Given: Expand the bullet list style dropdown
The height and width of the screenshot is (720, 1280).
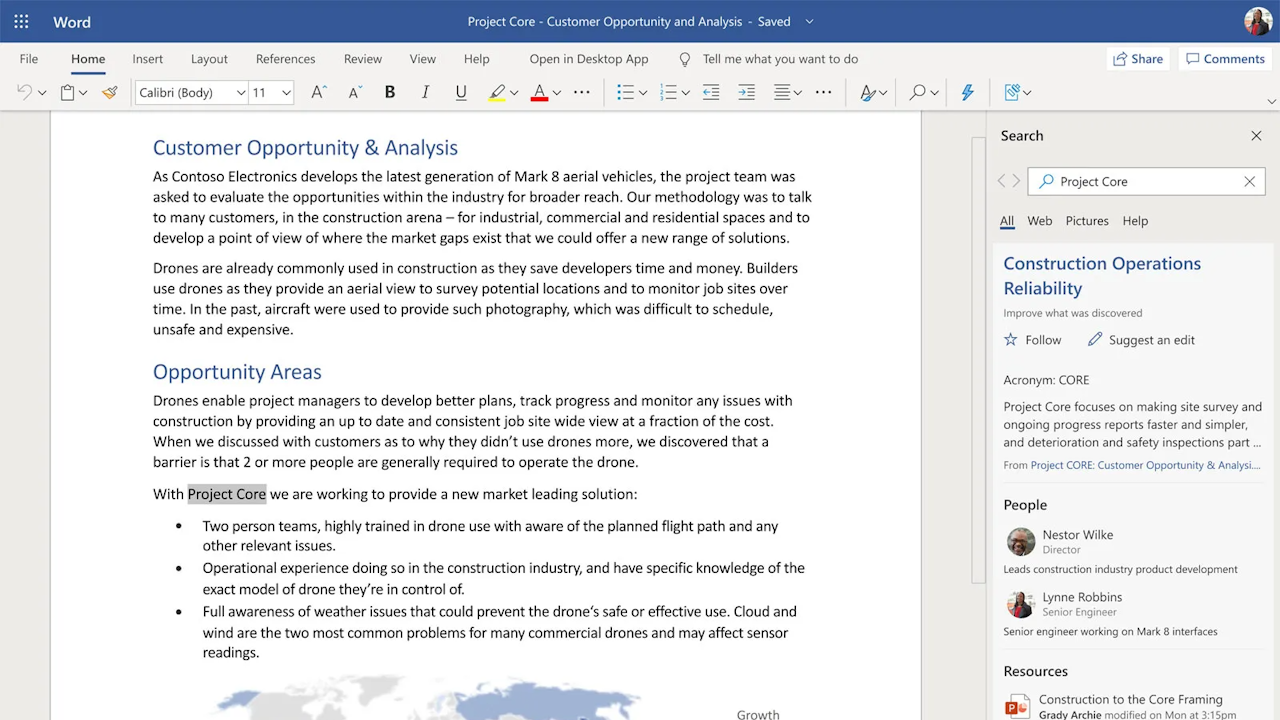Looking at the screenshot, I should [x=643, y=93].
